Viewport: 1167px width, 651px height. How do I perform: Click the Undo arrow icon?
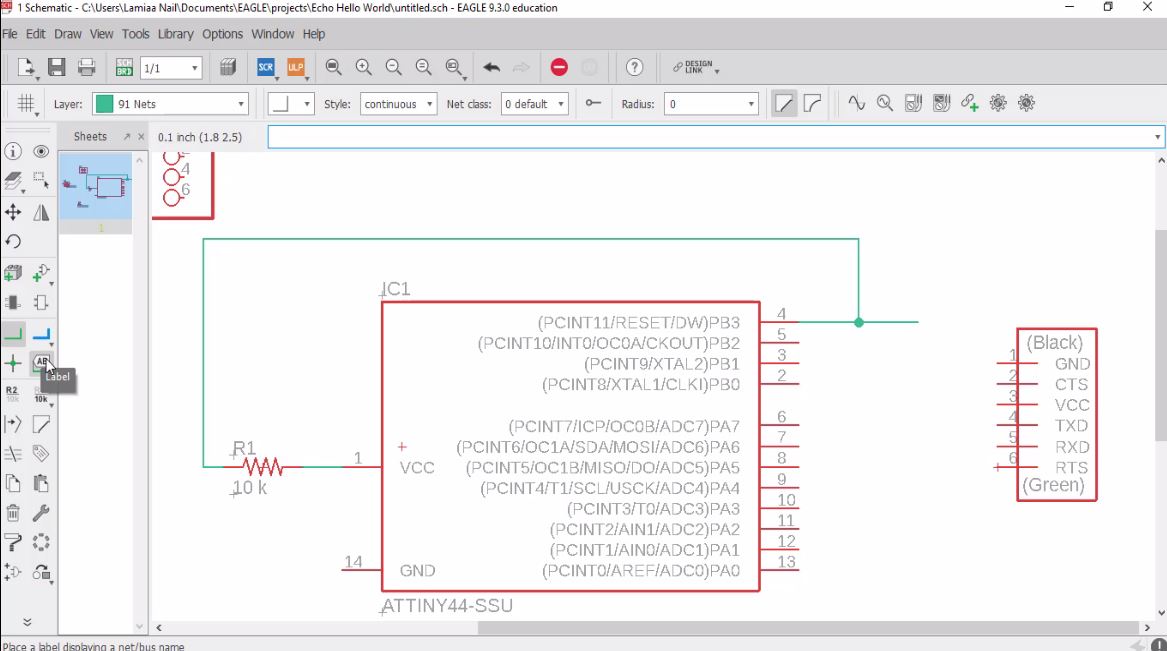491,67
